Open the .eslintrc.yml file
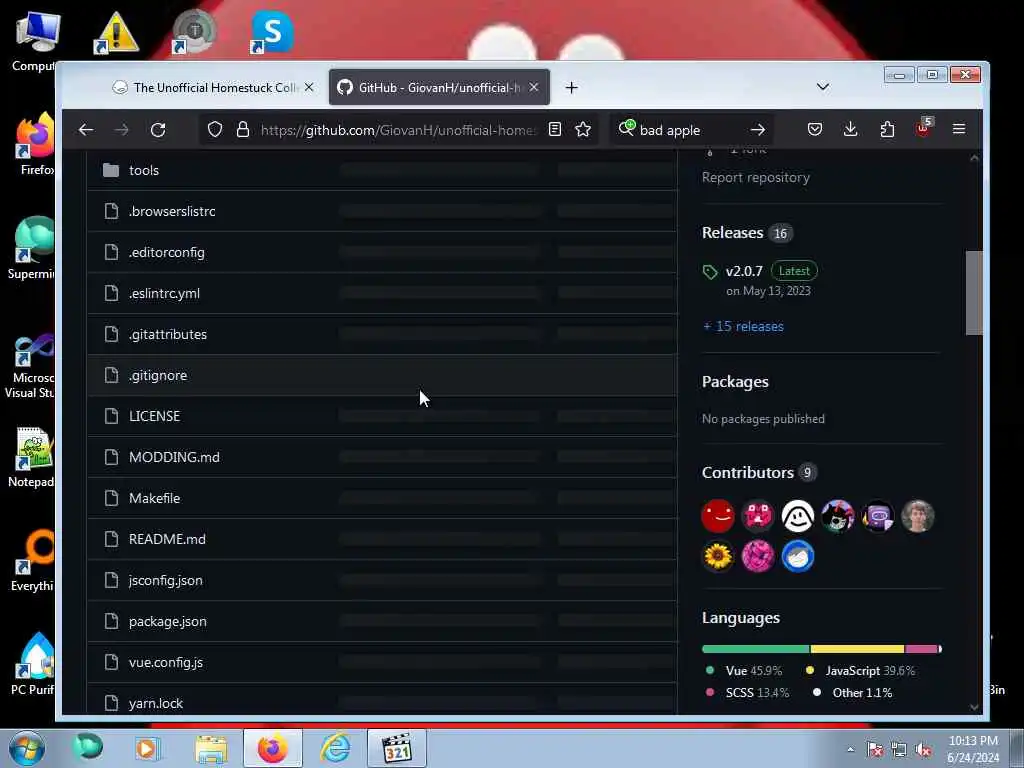Viewport: 1024px width, 768px height. pos(164,294)
